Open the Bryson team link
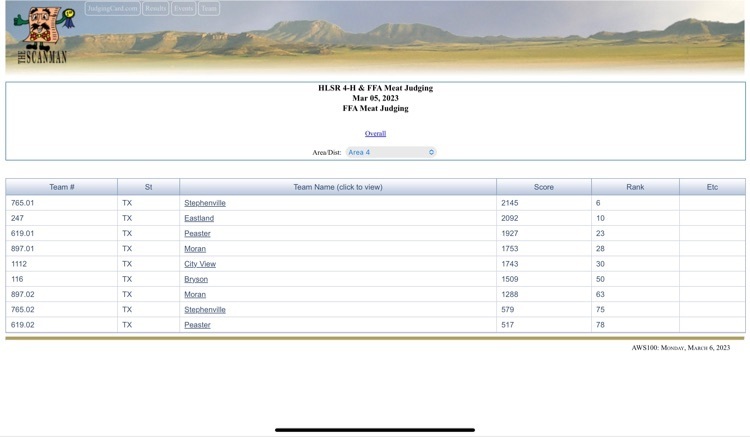Image resolution: width=750 pixels, height=437 pixels. (x=196, y=279)
